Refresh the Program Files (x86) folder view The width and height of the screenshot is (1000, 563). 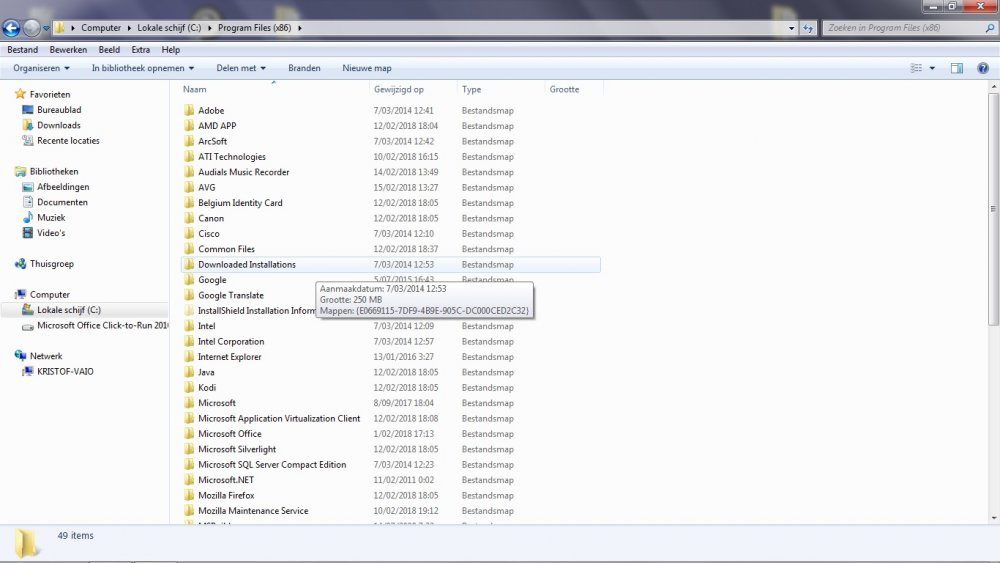click(x=807, y=28)
